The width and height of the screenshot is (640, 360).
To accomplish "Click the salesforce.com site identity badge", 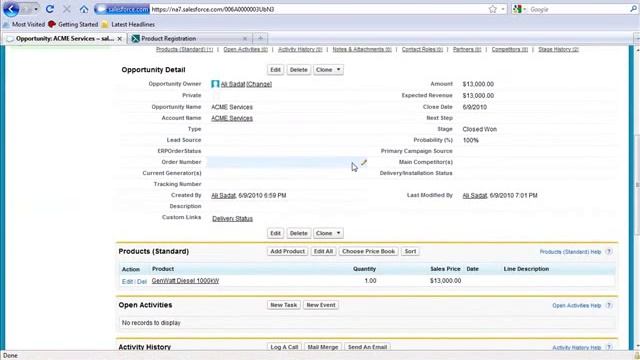I will click(122, 9).
